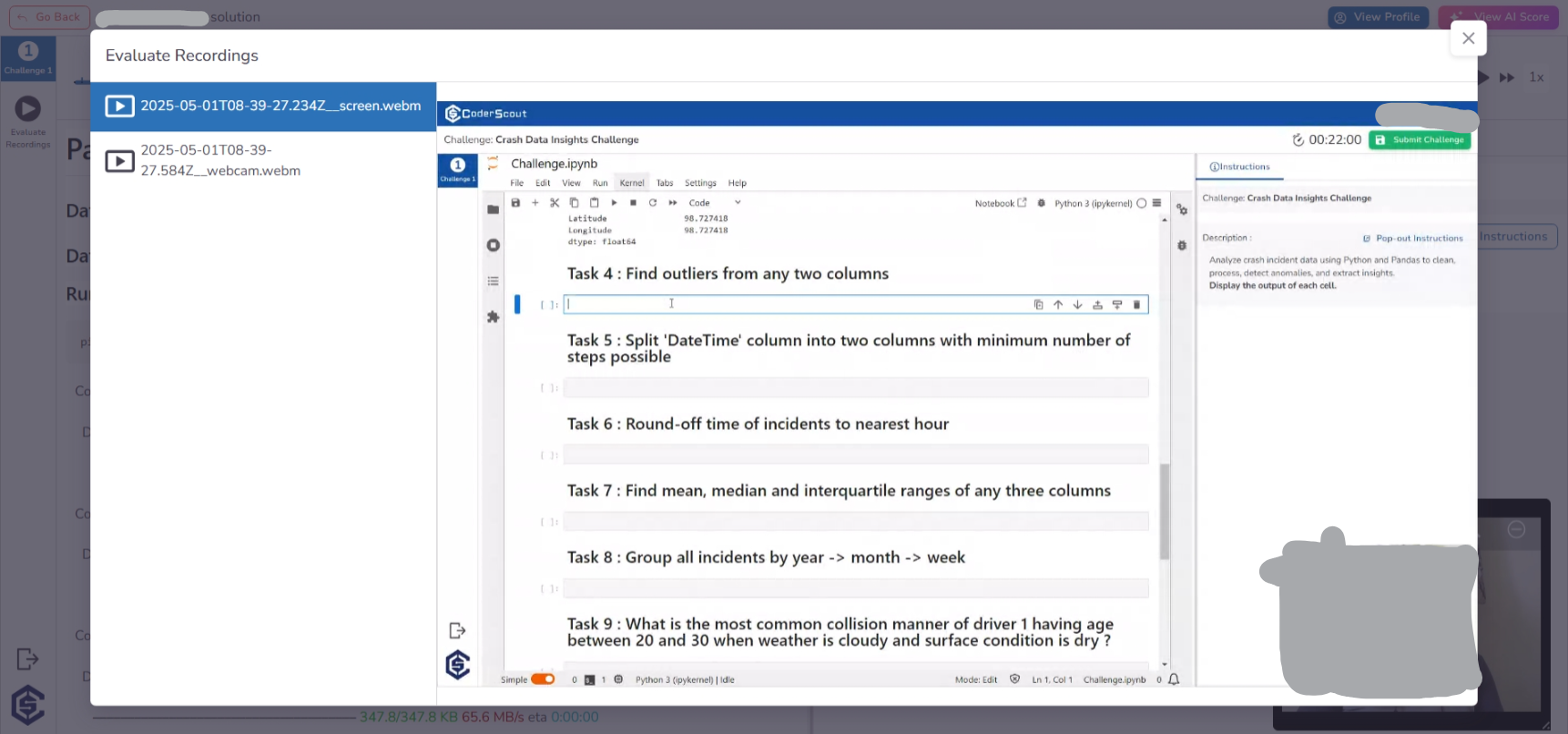Image resolution: width=1568 pixels, height=734 pixels.
Task: Toggle the Simple mode switch
Action: [x=543, y=679]
